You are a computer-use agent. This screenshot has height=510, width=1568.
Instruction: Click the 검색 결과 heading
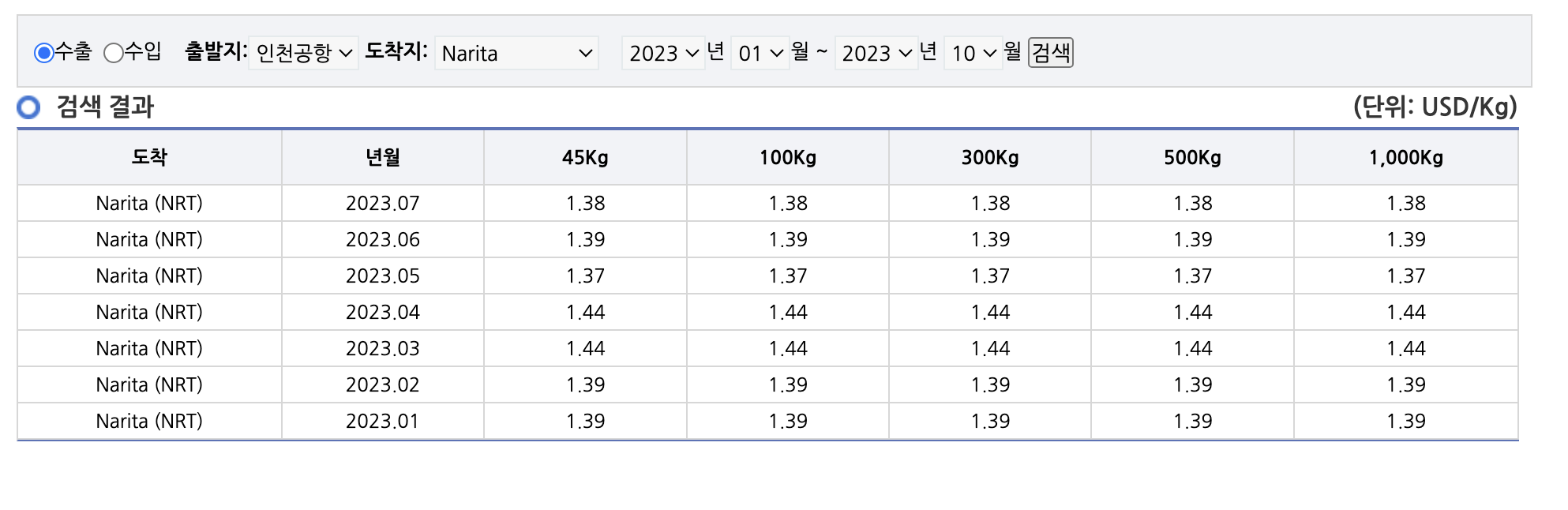[x=105, y=107]
